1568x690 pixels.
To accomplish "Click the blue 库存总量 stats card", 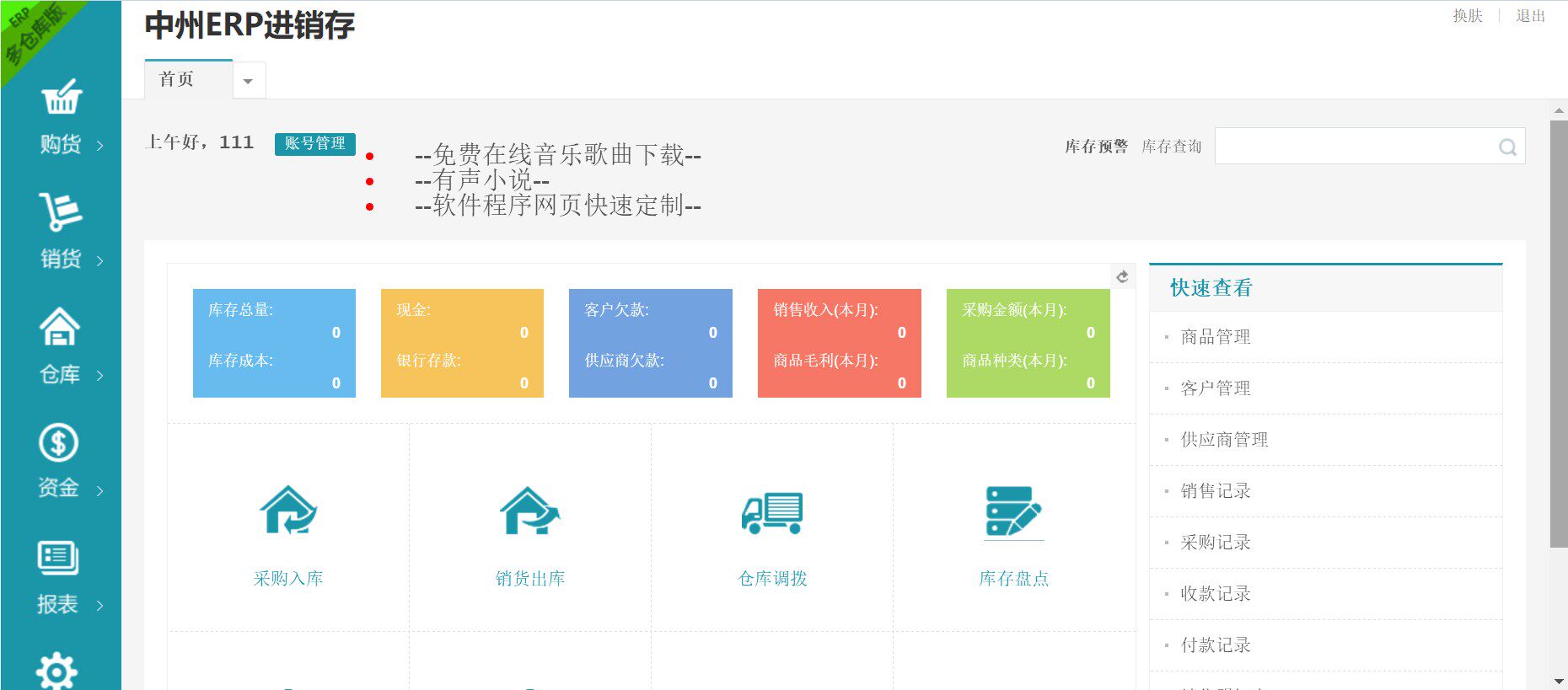I will tap(274, 343).
